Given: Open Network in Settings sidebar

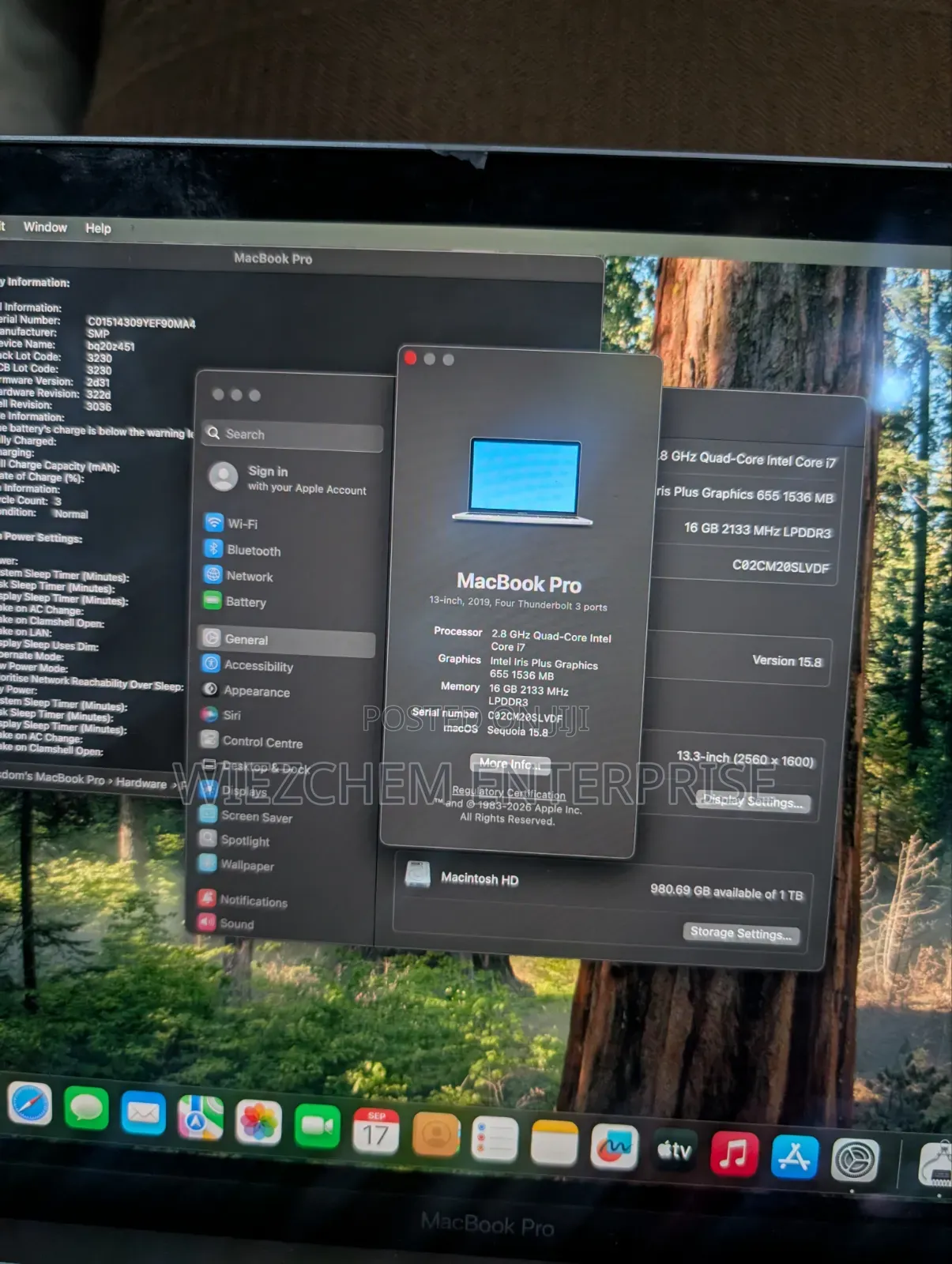Looking at the screenshot, I should [239, 576].
